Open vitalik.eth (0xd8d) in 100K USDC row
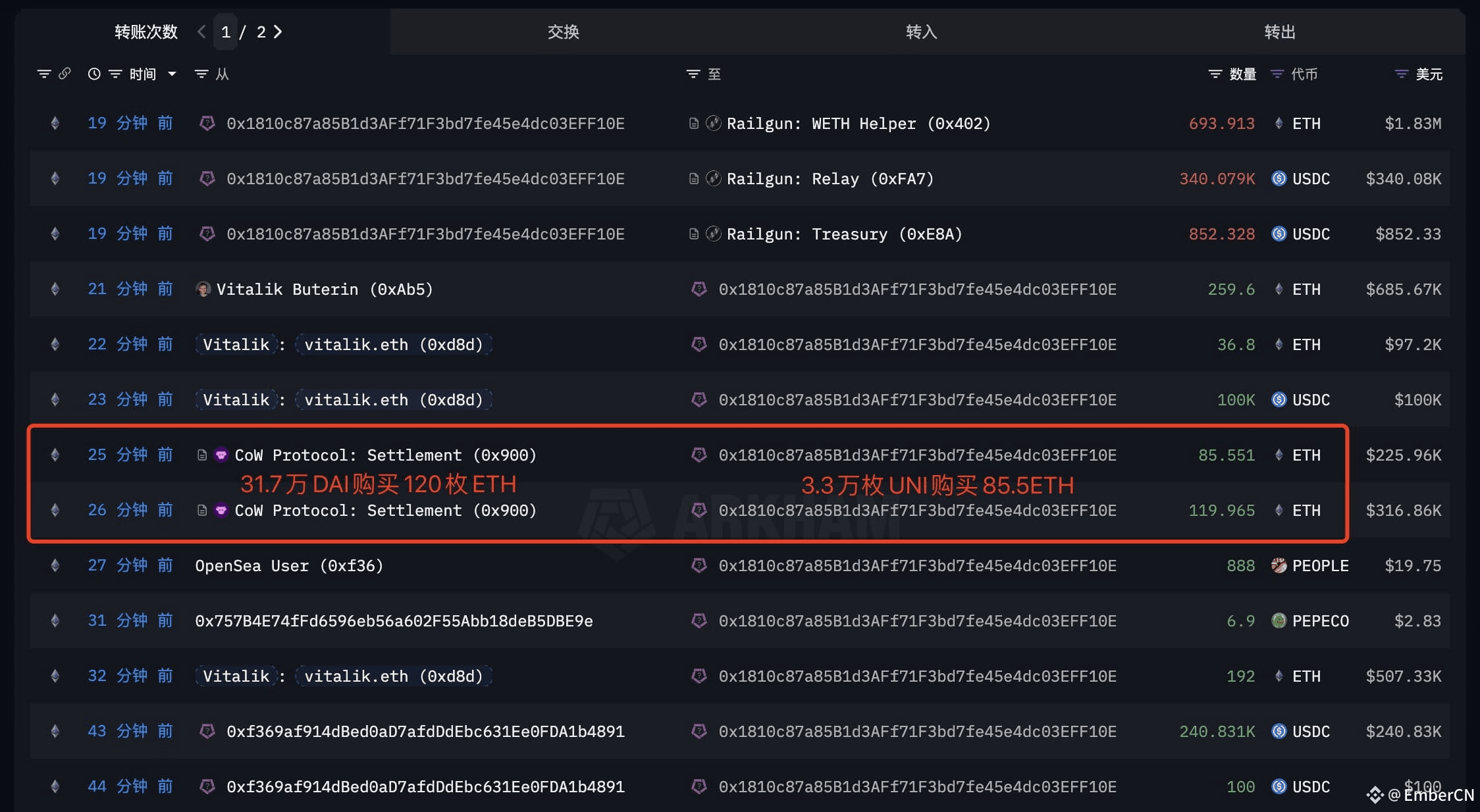Screen dimensions: 1480x812 point(394,400)
